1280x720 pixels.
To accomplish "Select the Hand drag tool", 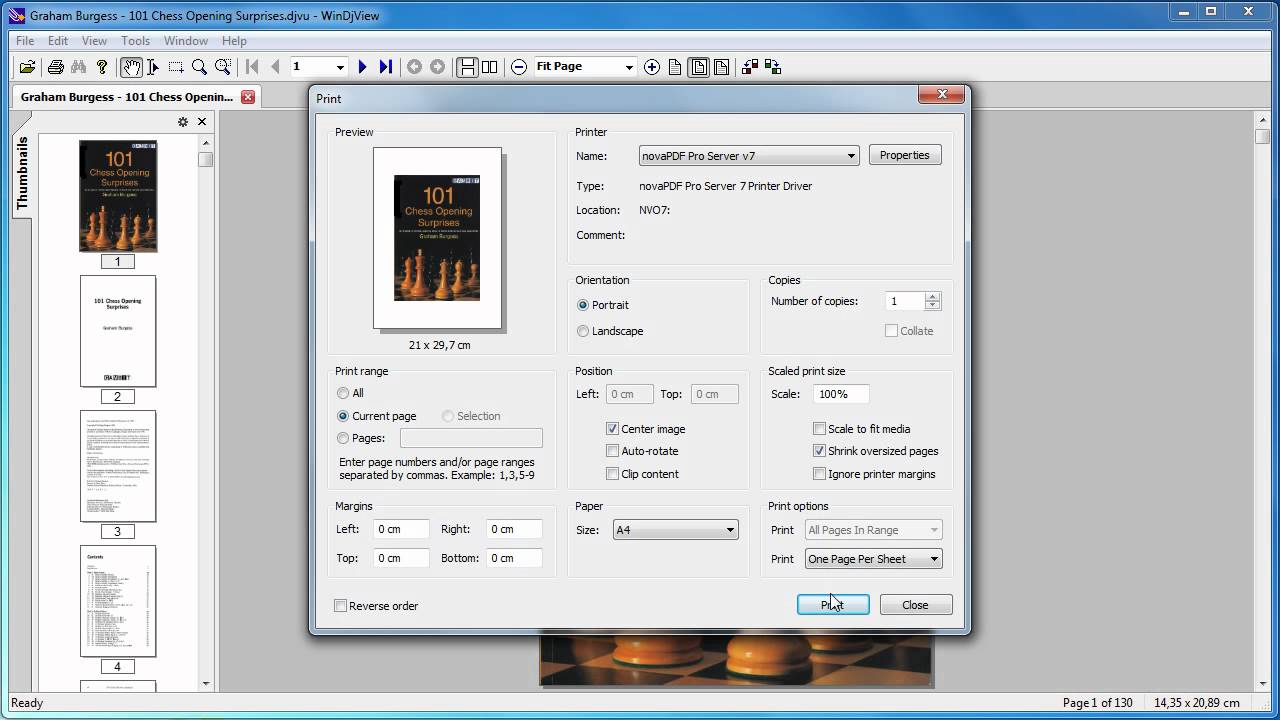I will click(131, 67).
